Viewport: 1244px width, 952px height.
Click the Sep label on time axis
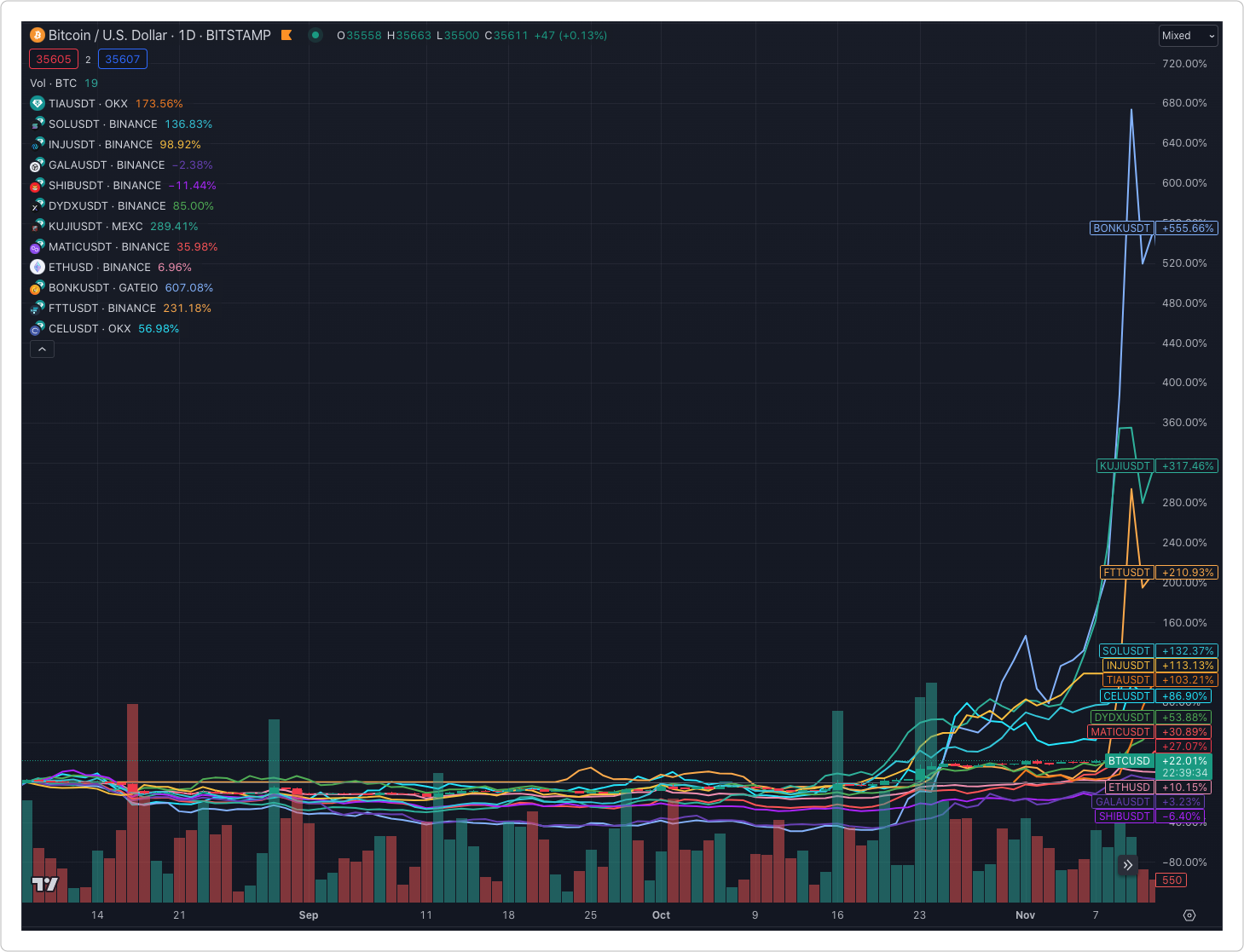coord(309,915)
